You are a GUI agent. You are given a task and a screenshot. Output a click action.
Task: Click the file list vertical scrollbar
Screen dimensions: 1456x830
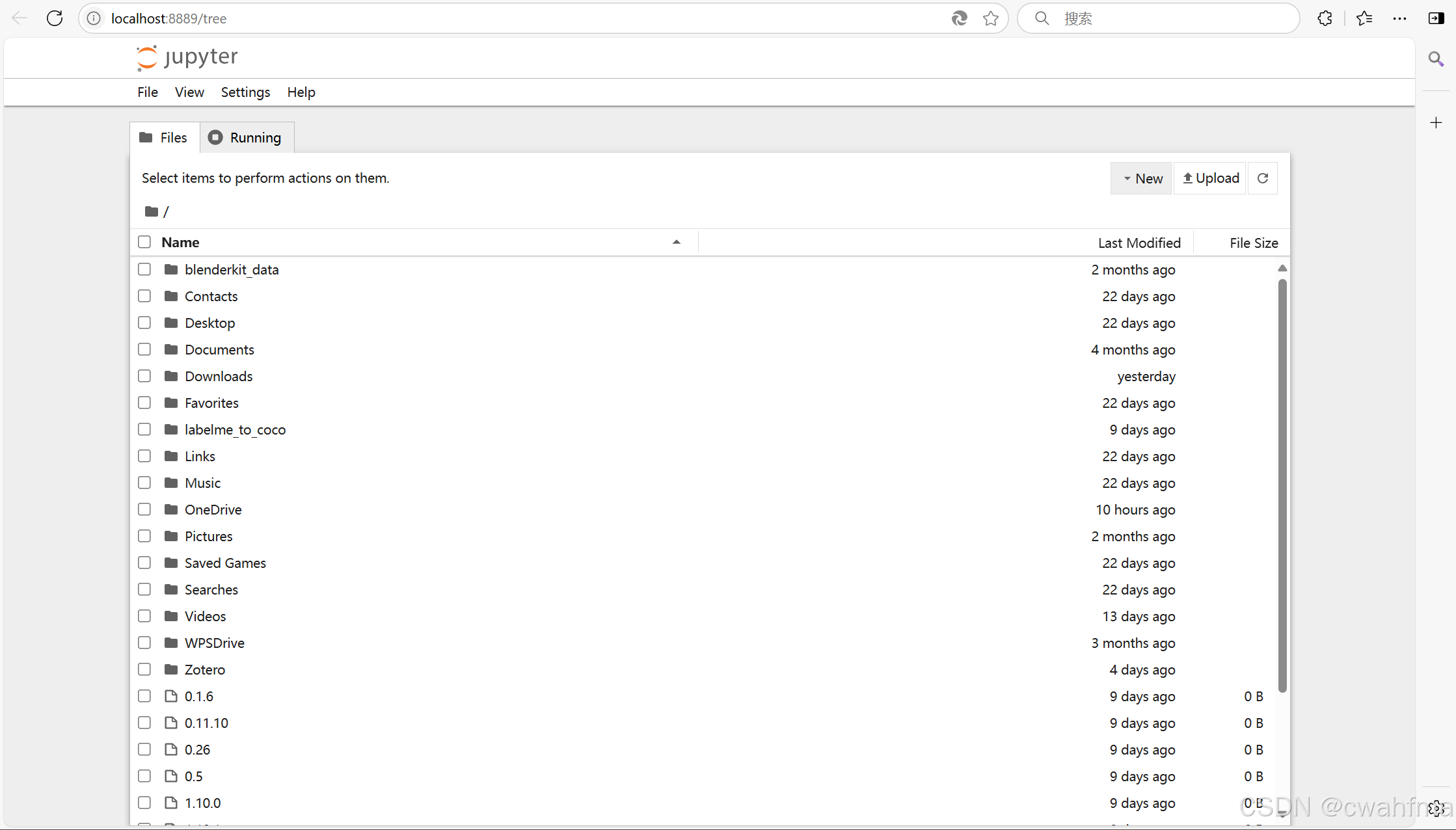[x=1282, y=485]
